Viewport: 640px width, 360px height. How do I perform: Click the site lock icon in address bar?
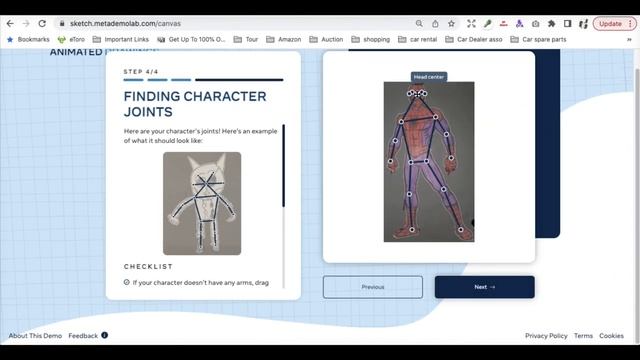click(x=62, y=24)
